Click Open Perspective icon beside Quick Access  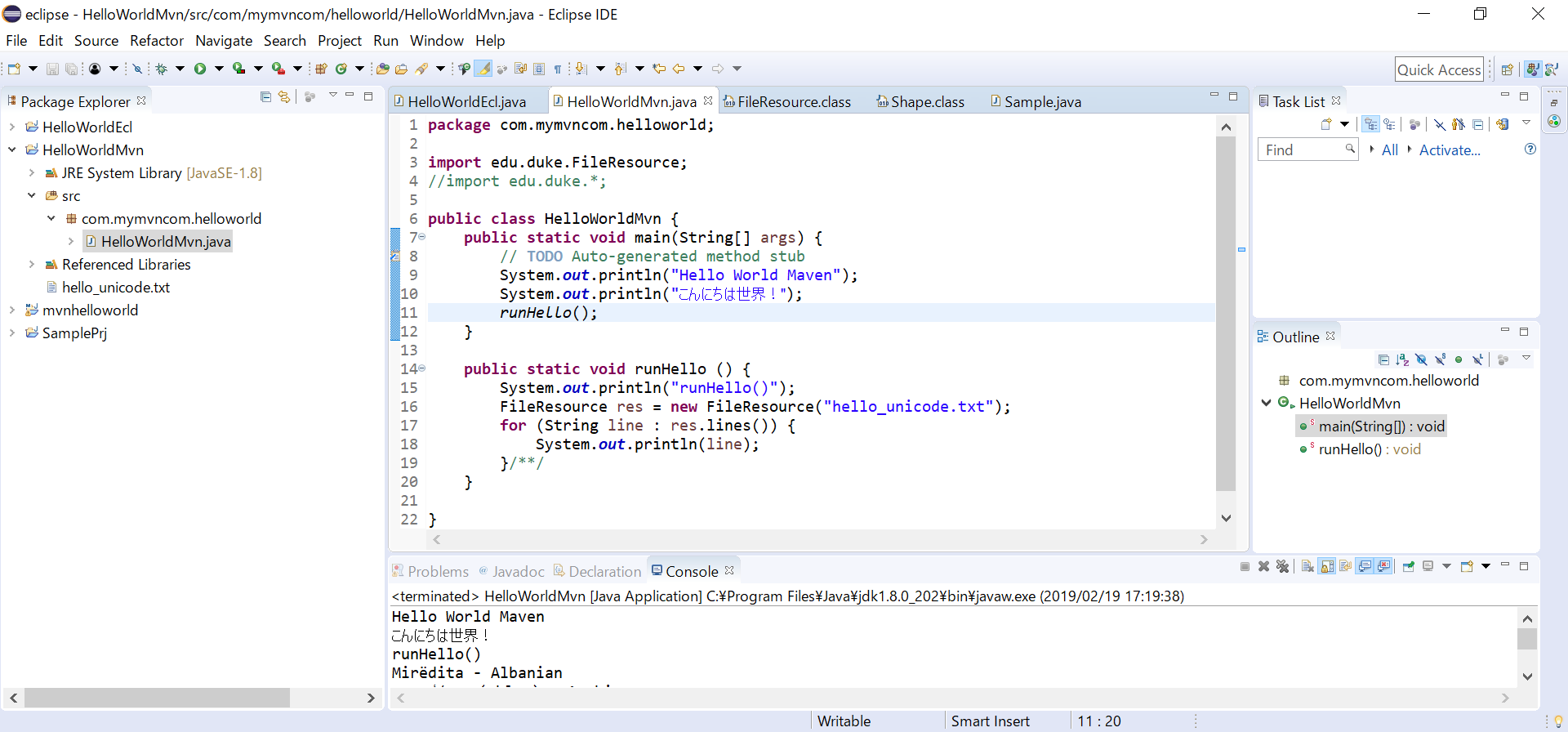[1508, 69]
